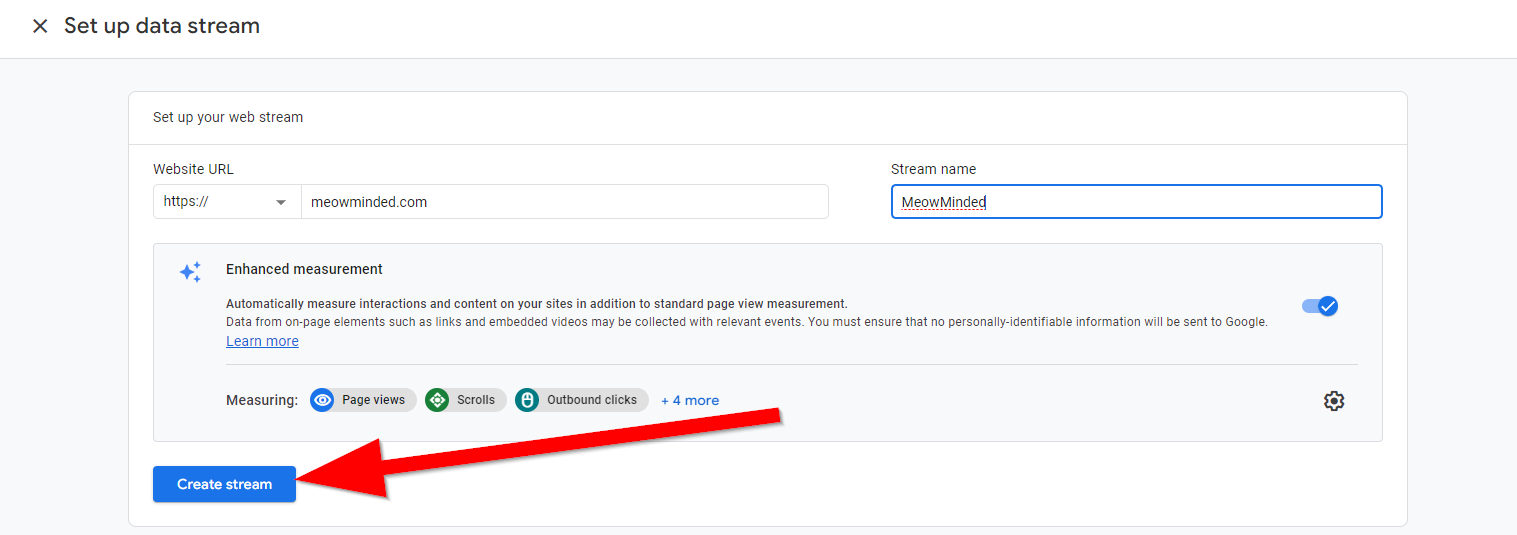
Task: Turn off the Enhanced measurement toggle
Action: [x=1320, y=306]
